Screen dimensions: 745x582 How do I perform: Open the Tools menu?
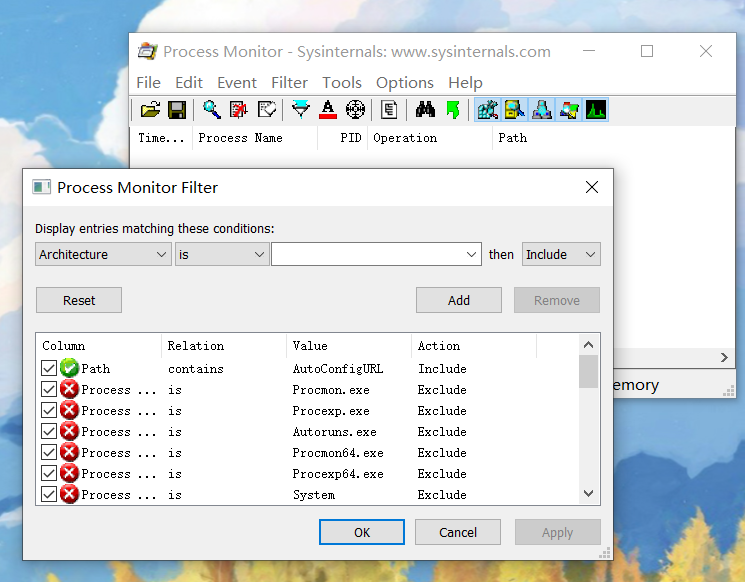coord(342,83)
